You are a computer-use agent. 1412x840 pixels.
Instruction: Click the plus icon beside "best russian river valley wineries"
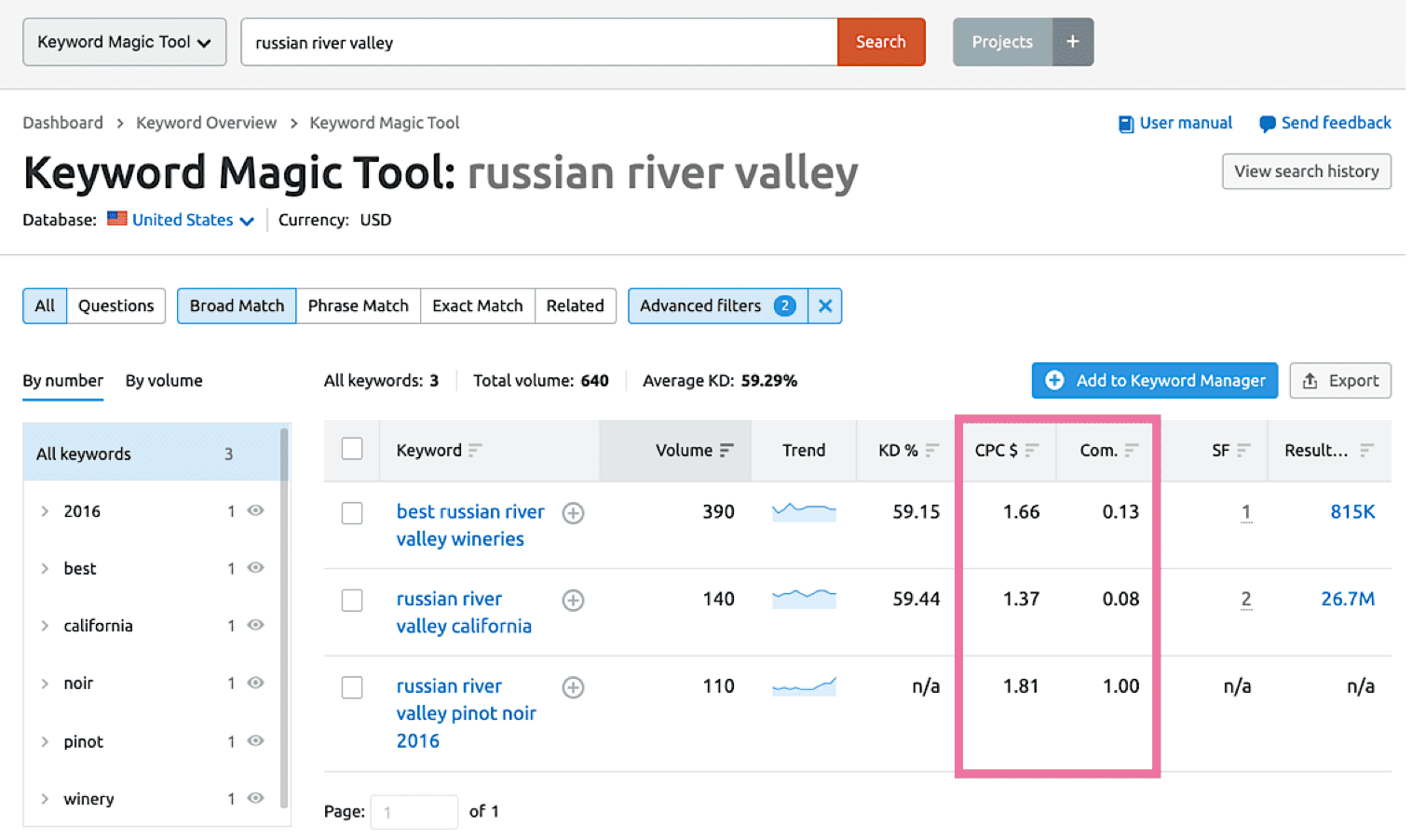click(x=573, y=513)
